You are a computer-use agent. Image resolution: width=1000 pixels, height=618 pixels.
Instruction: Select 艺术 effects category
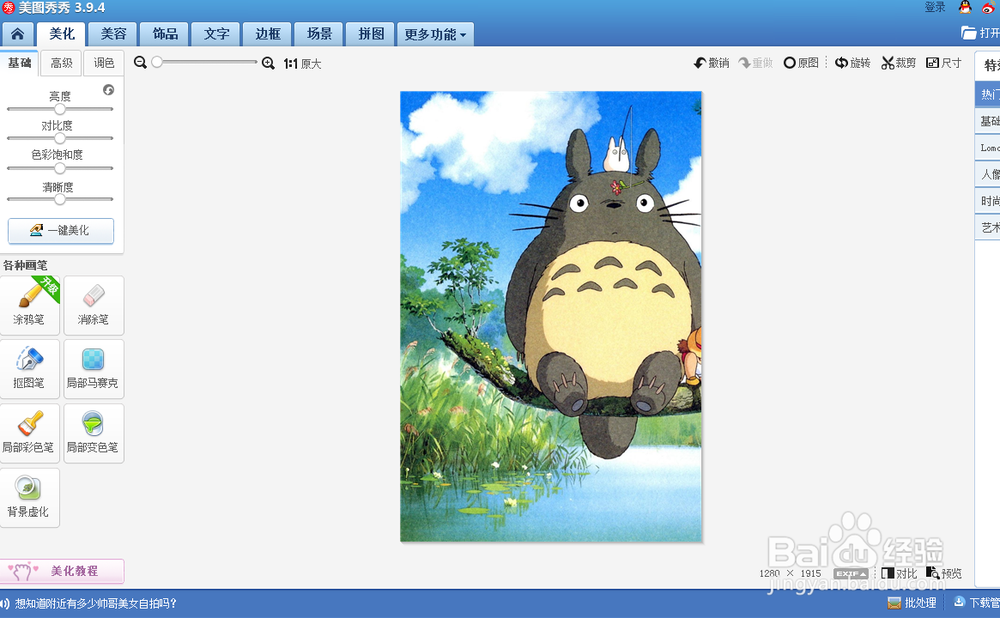(x=988, y=227)
